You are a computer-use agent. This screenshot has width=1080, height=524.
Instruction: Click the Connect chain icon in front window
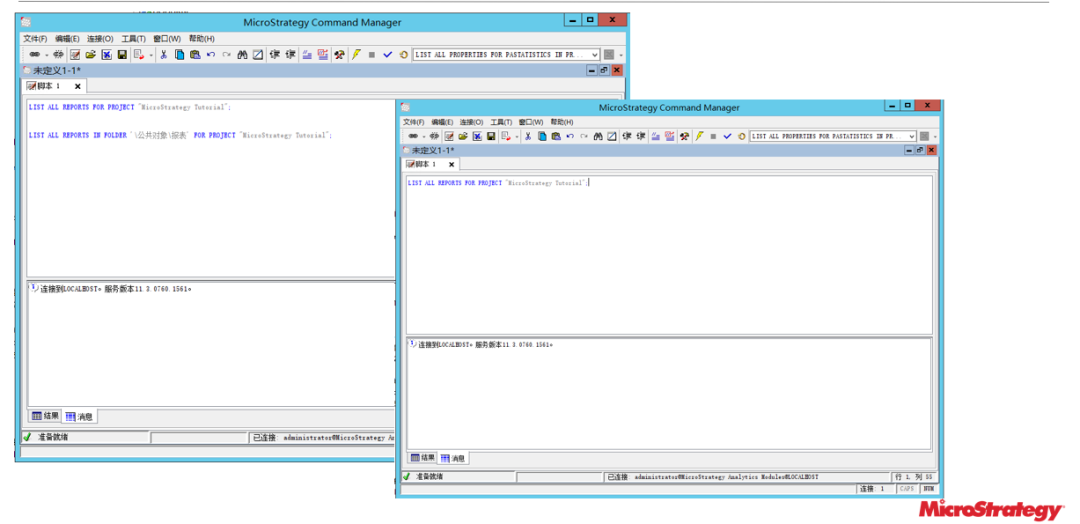point(413,136)
